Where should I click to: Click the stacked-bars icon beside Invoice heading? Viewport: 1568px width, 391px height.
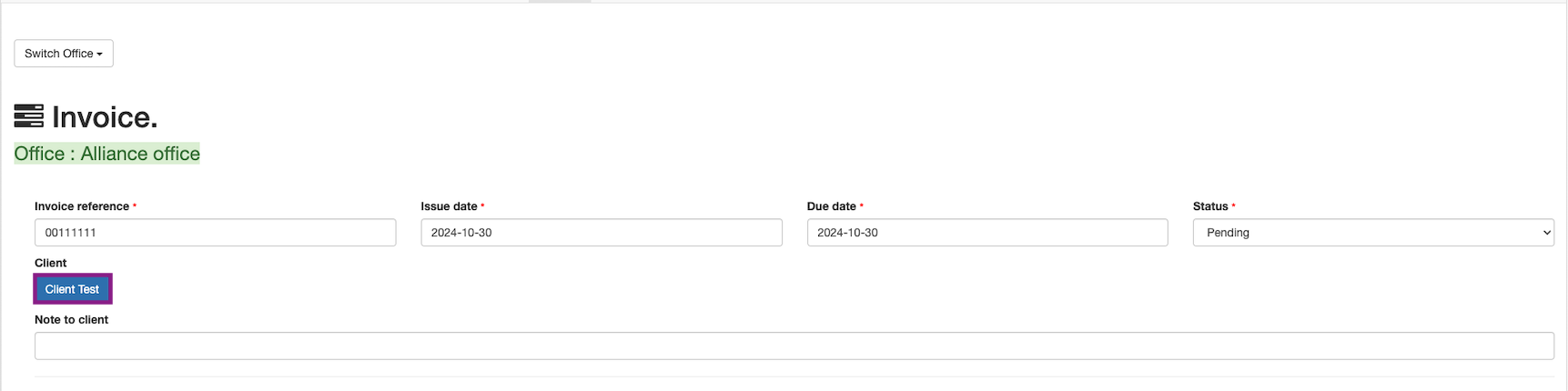pyautogui.click(x=29, y=116)
